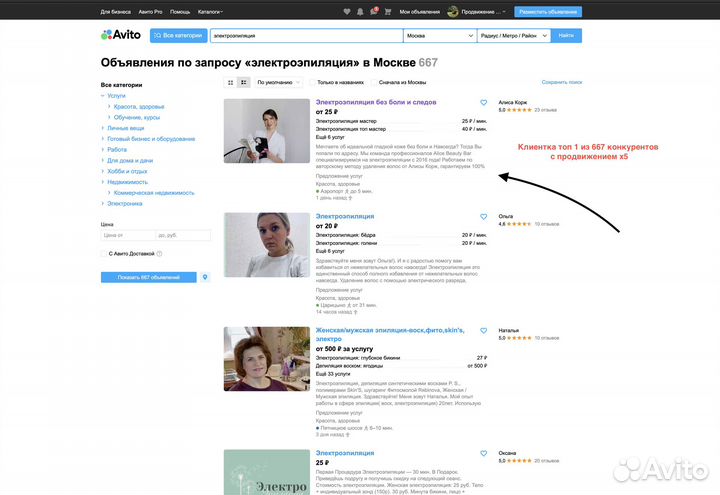Open the green Электро listing thumbnail
The image size is (720, 495).
pos(267,472)
